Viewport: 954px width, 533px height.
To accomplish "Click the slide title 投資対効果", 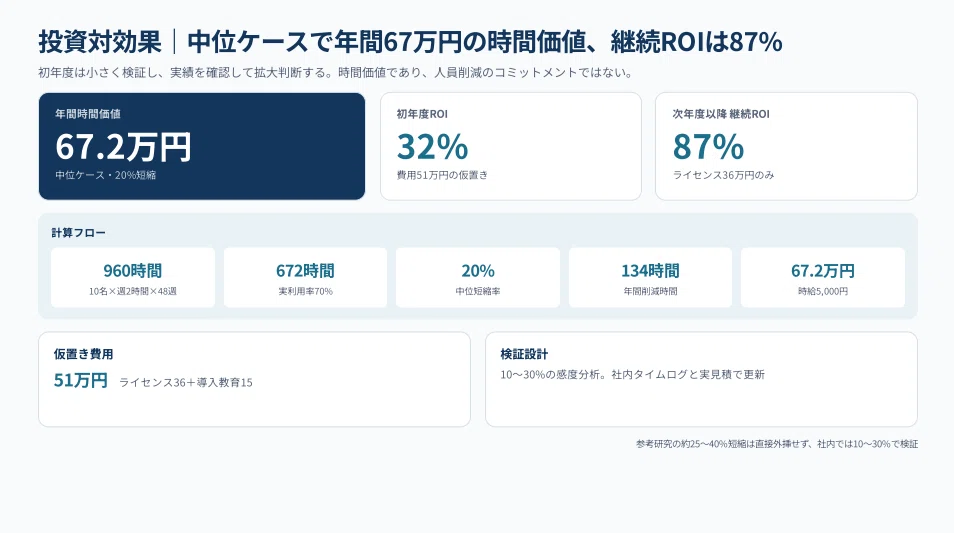I will pyautogui.click(x=100, y=42).
